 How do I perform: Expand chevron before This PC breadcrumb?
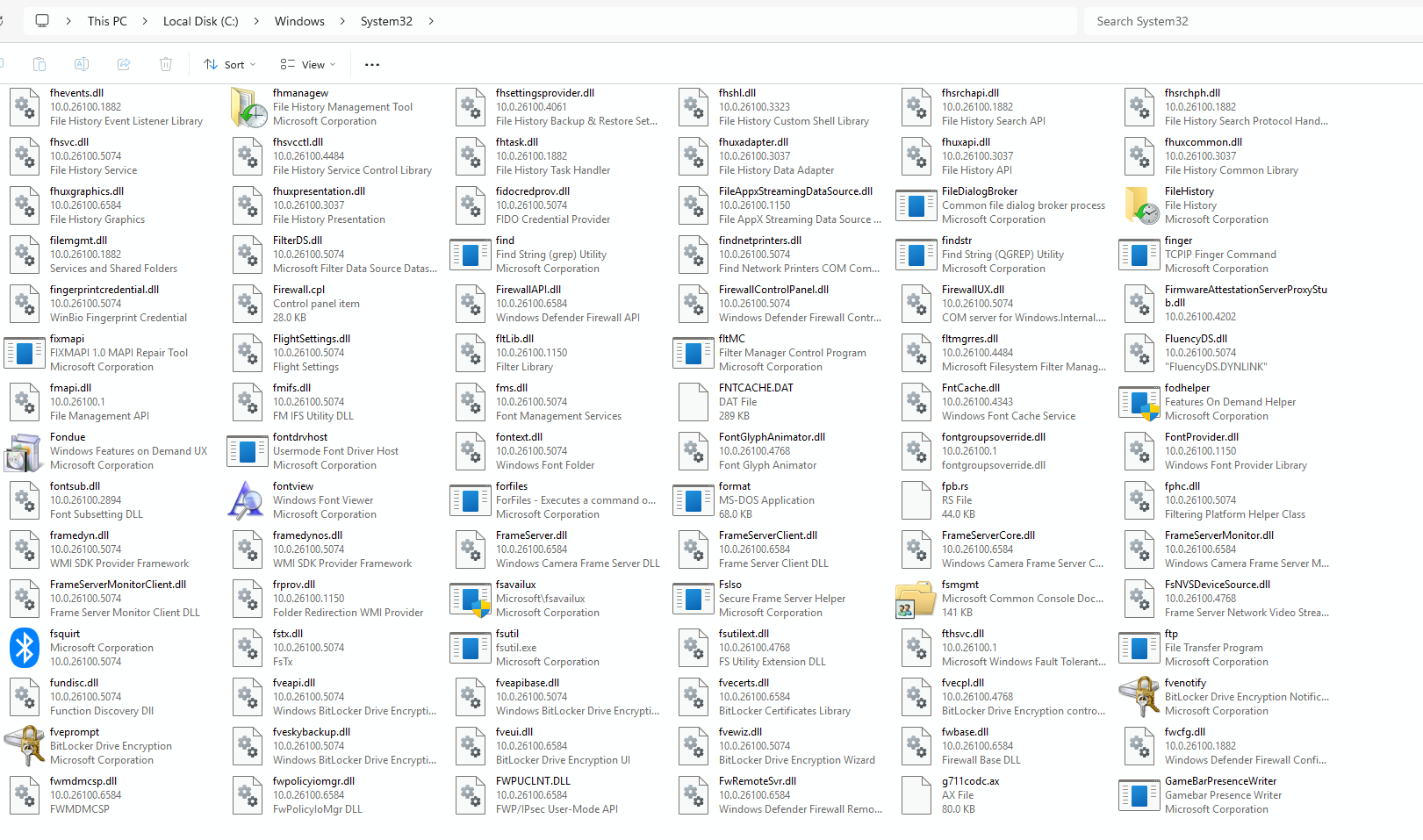(68, 21)
